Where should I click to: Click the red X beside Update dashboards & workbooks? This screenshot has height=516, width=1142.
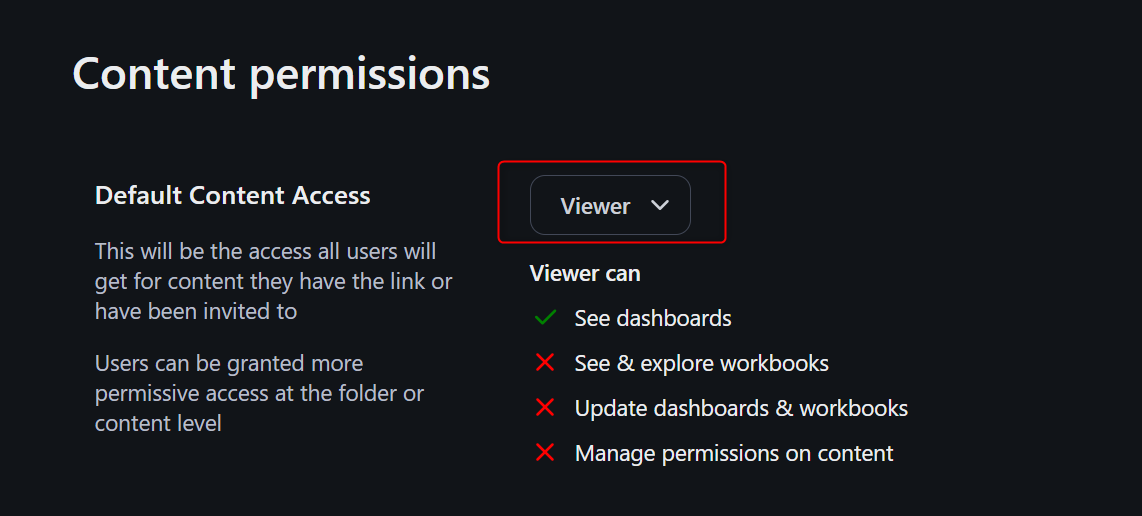click(545, 408)
